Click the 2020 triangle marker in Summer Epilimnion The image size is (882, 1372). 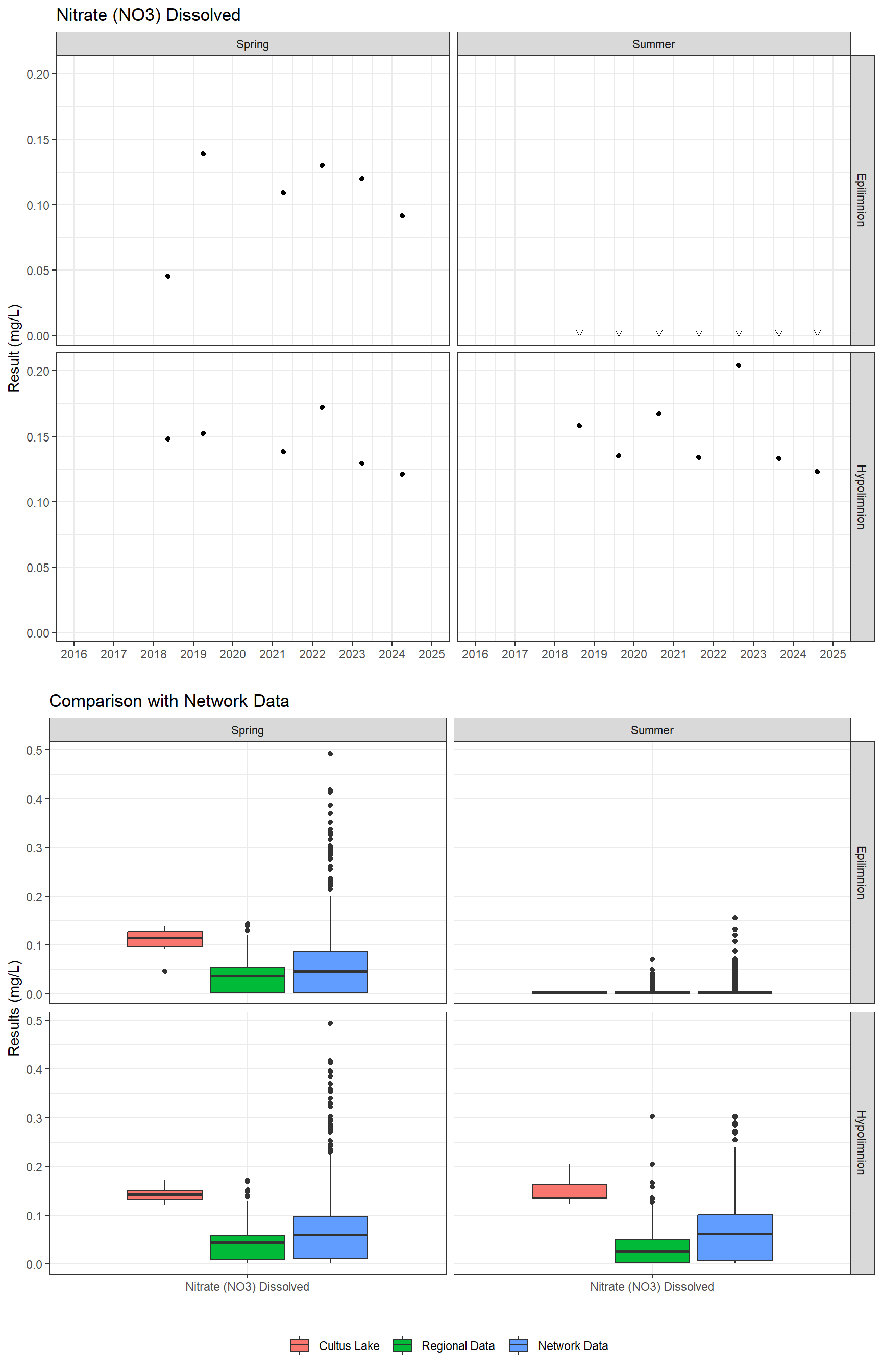click(x=659, y=333)
